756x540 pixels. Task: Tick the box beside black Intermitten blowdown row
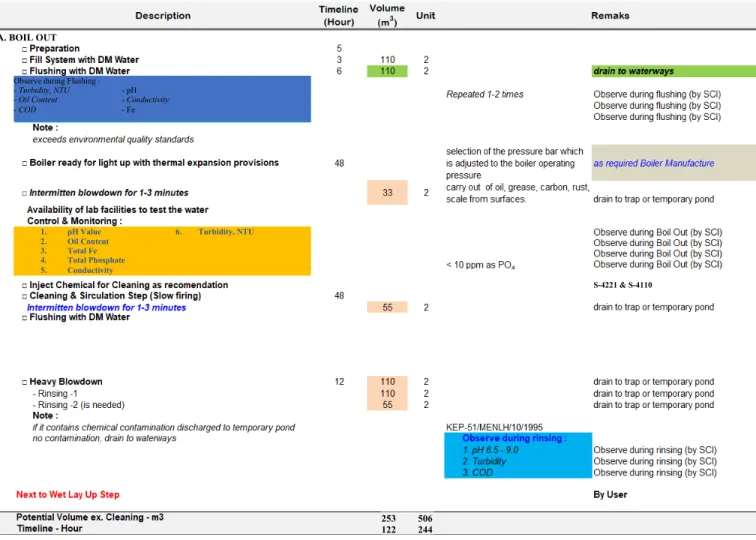pyautogui.click(x=24, y=193)
